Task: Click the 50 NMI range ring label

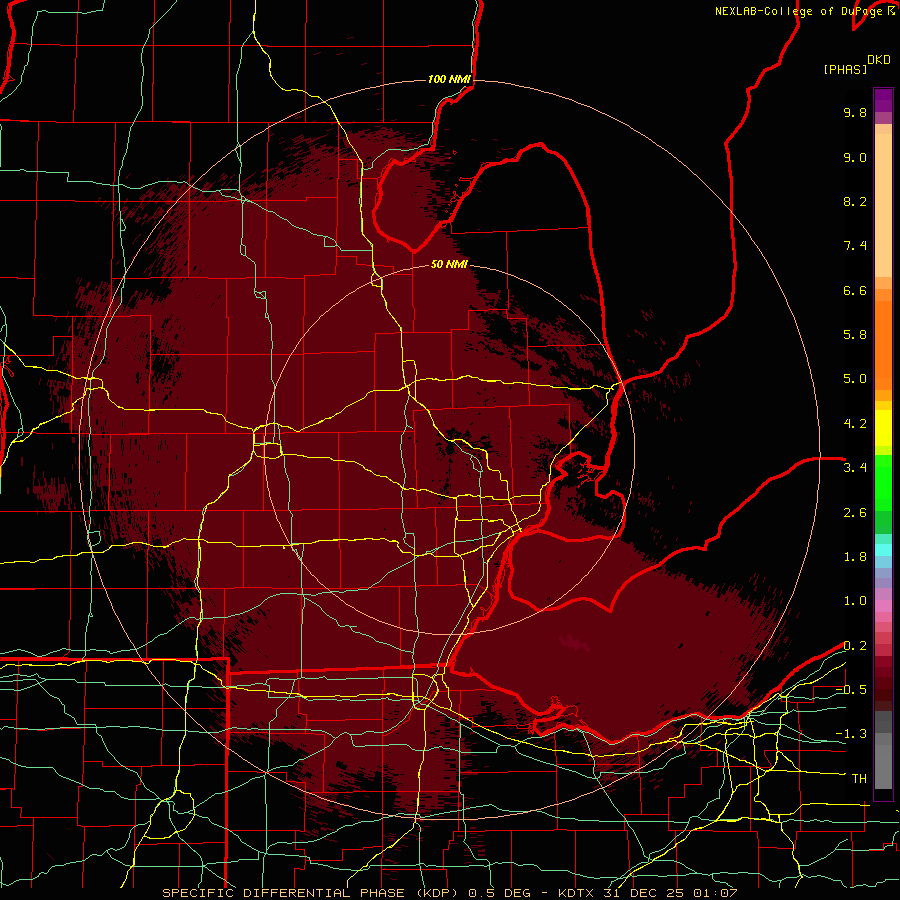Action: [449, 264]
